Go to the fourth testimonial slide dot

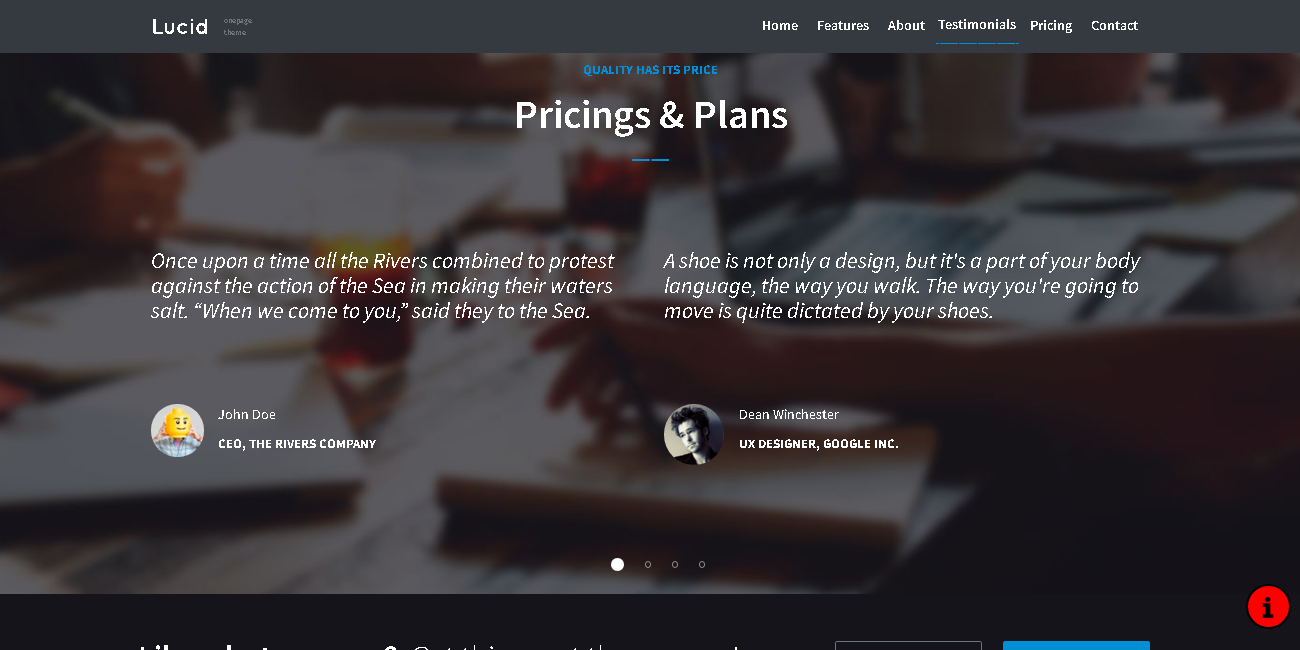point(702,565)
